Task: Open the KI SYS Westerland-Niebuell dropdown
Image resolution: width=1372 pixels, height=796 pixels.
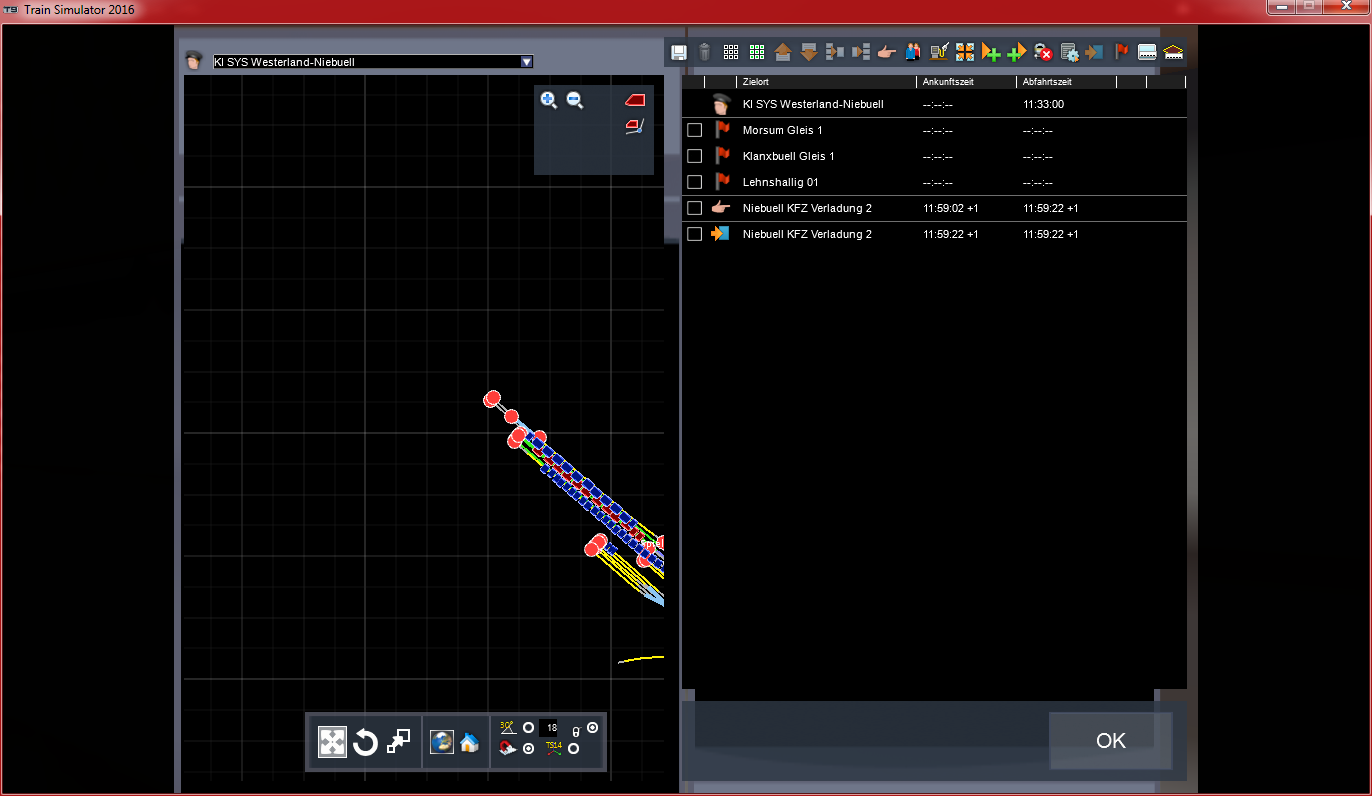Action: tap(527, 62)
